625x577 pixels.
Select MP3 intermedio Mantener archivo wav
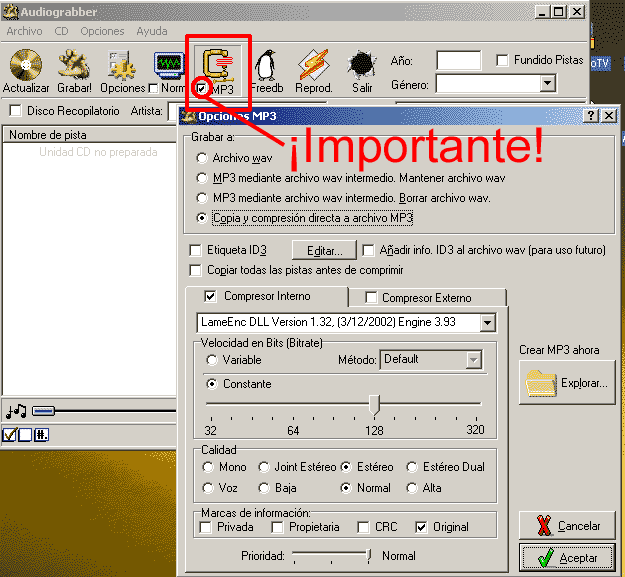tap(202, 178)
